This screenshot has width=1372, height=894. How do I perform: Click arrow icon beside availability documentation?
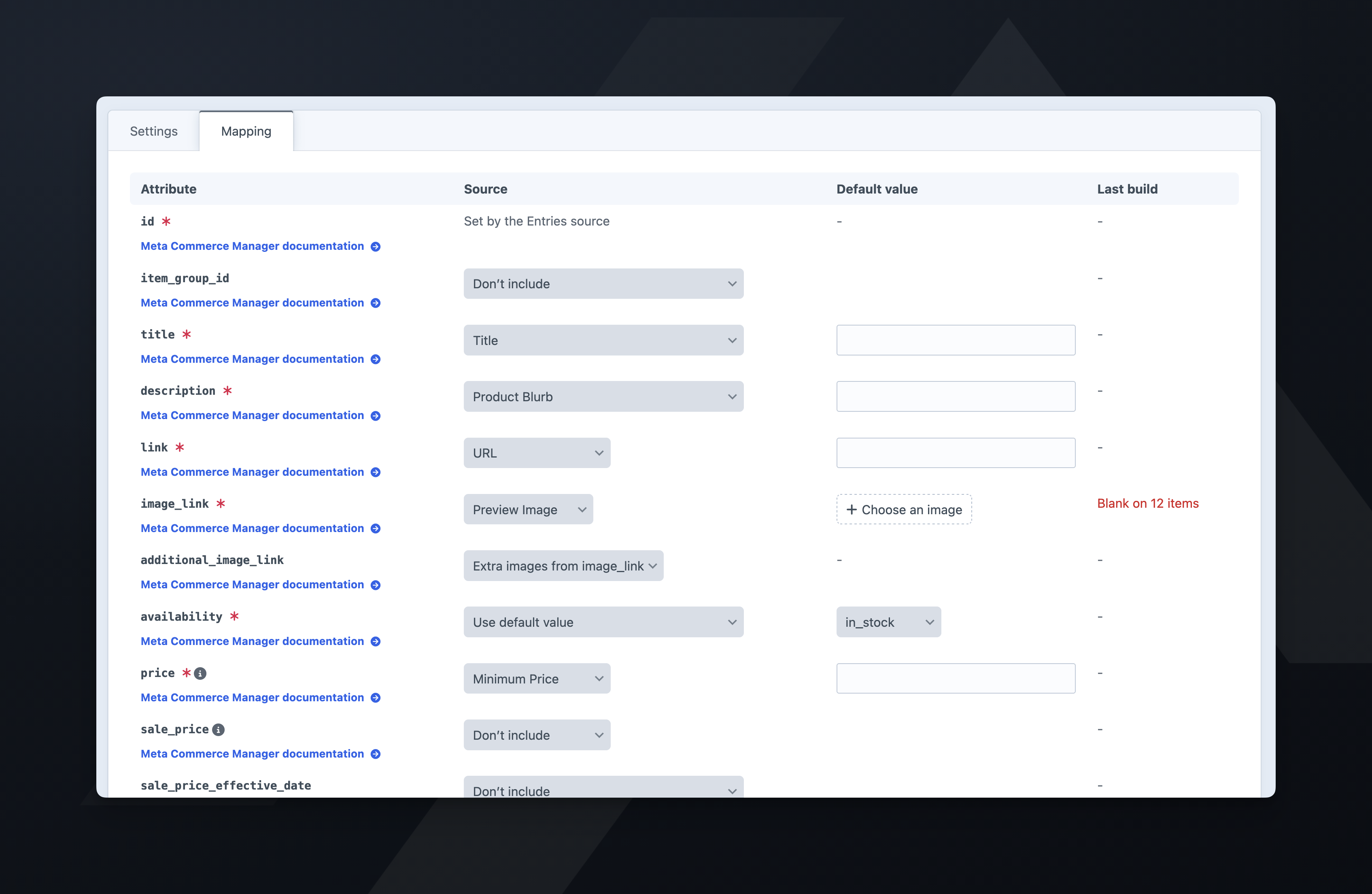[x=375, y=642]
